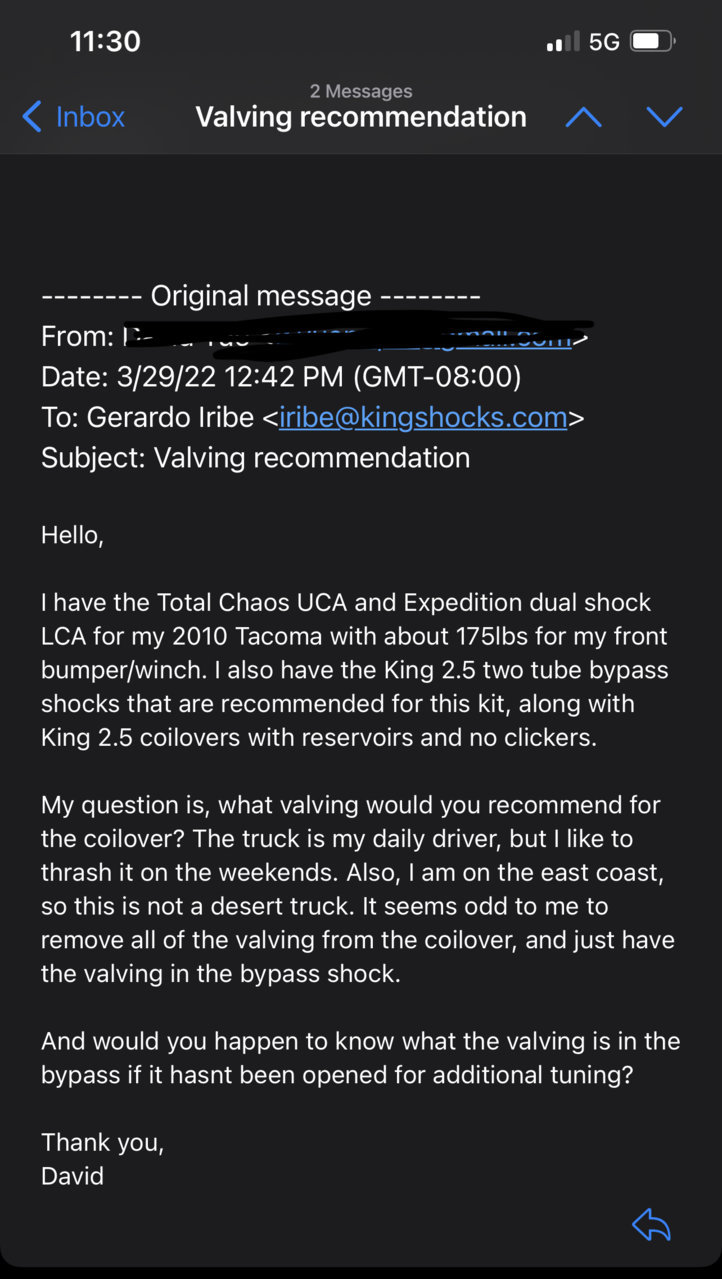The image size is (722, 1279).
Task: Tap the 5G network indicator
Action: pos(605,42)
